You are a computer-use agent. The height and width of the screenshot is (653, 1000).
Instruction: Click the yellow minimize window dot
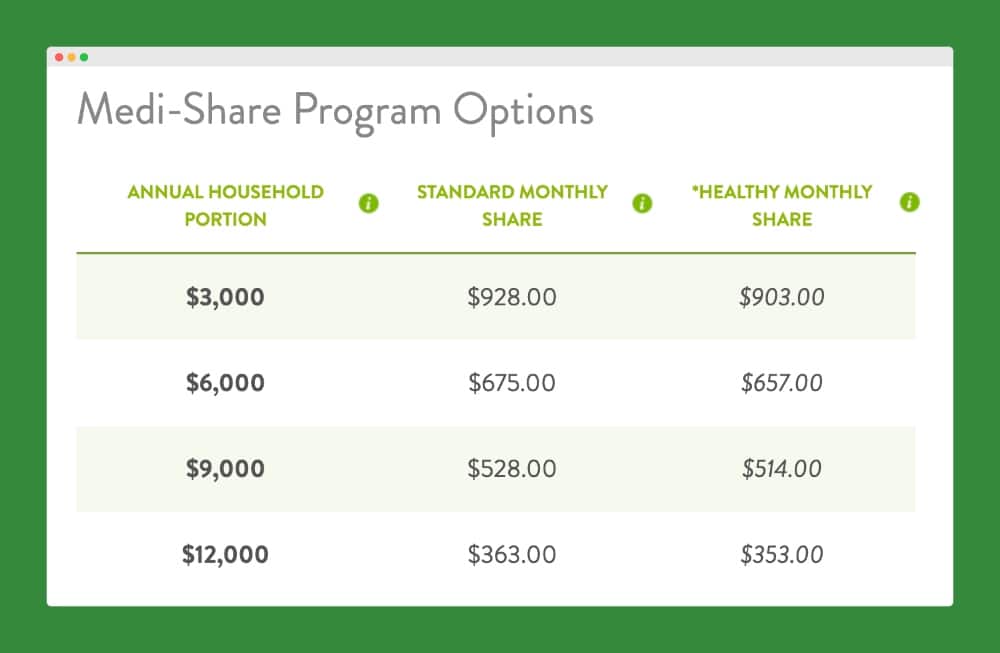coord(72,57)
